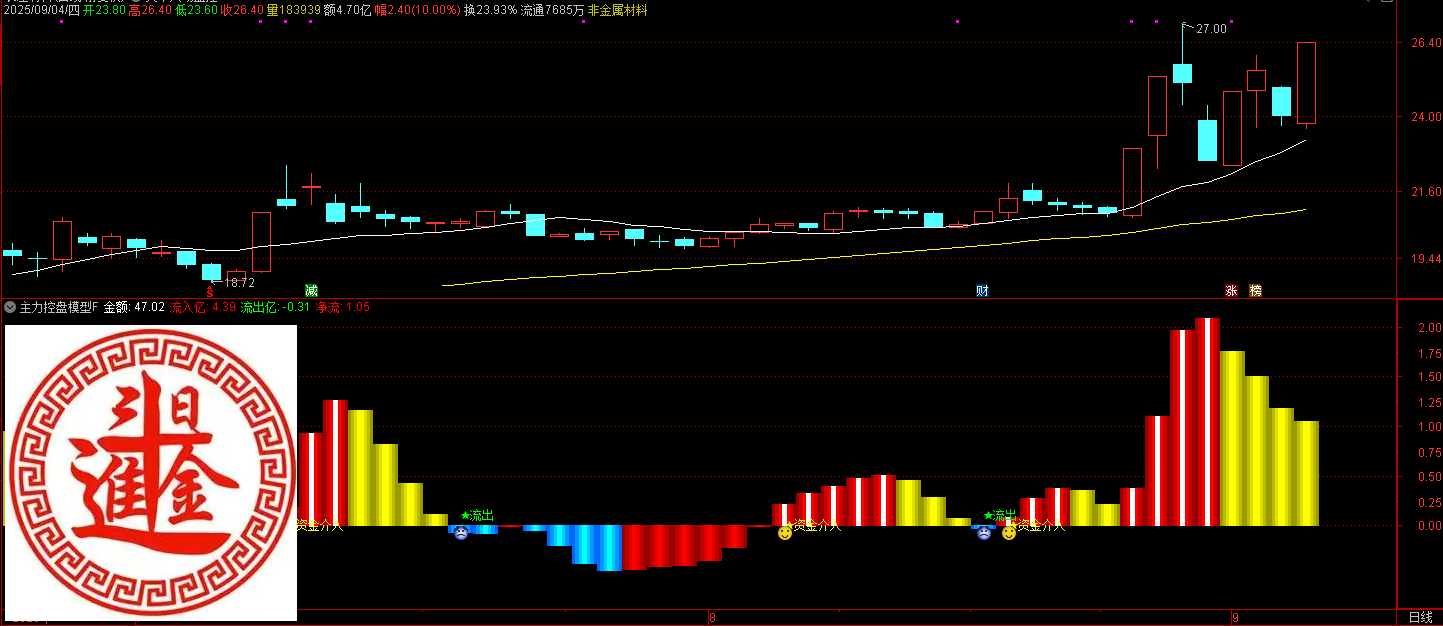The width and height of the screenshot is (1443, 626).
Task: Select the last red limit-up candle at 26.40
Action: coord(1306,84)
